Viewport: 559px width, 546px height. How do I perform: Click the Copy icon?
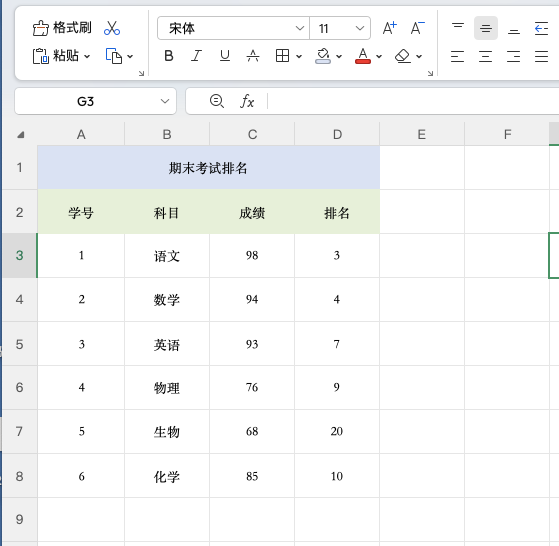click(x=114, y=56)
